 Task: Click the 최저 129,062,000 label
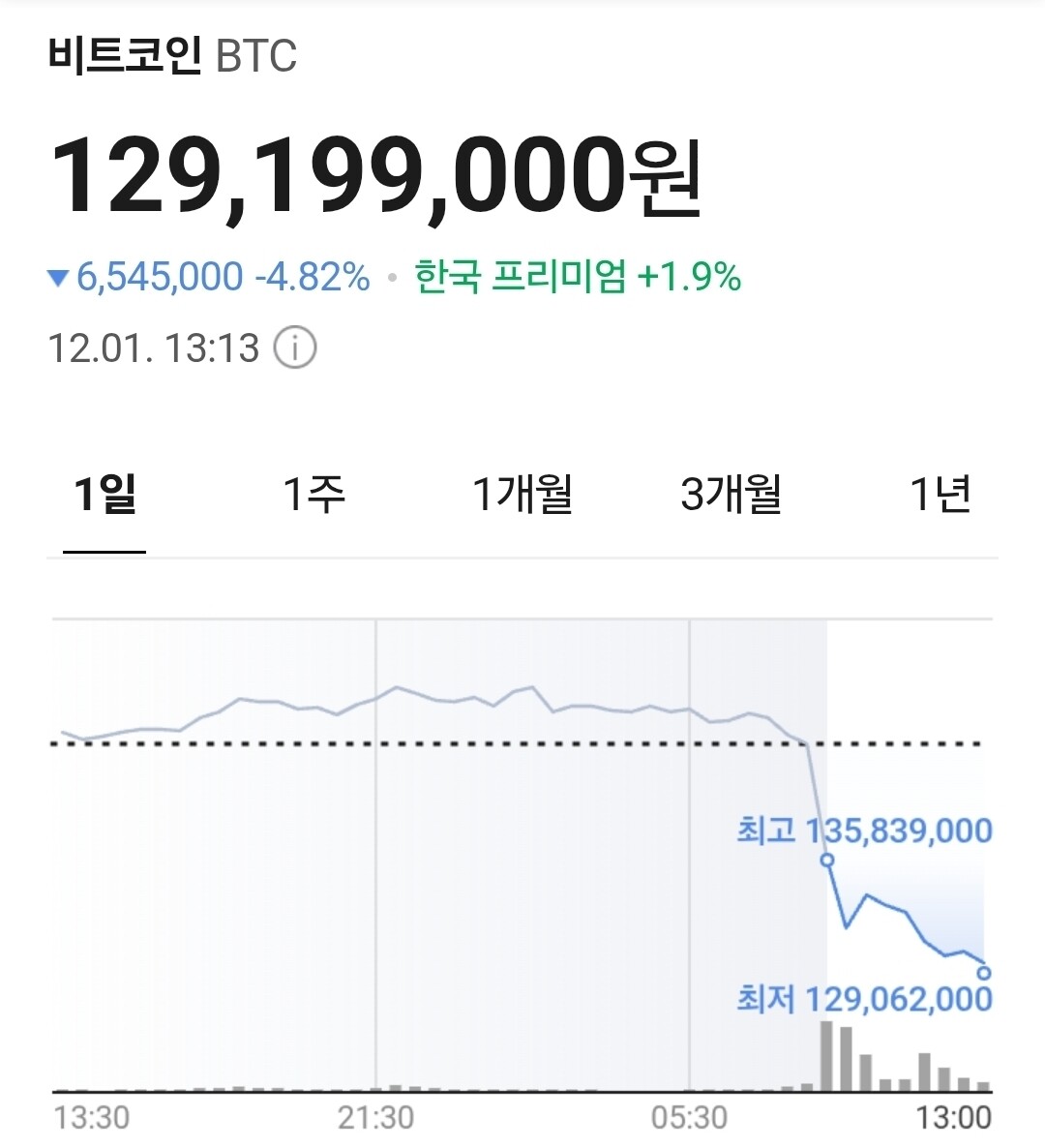click(x=864, y=998)
